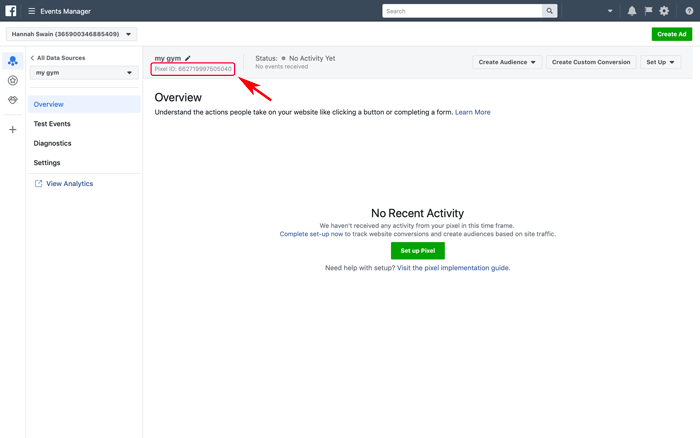This screenshot has width=700, height=438.
Task: Visit the pixel implementation guide link
Action: coord(454,268)
